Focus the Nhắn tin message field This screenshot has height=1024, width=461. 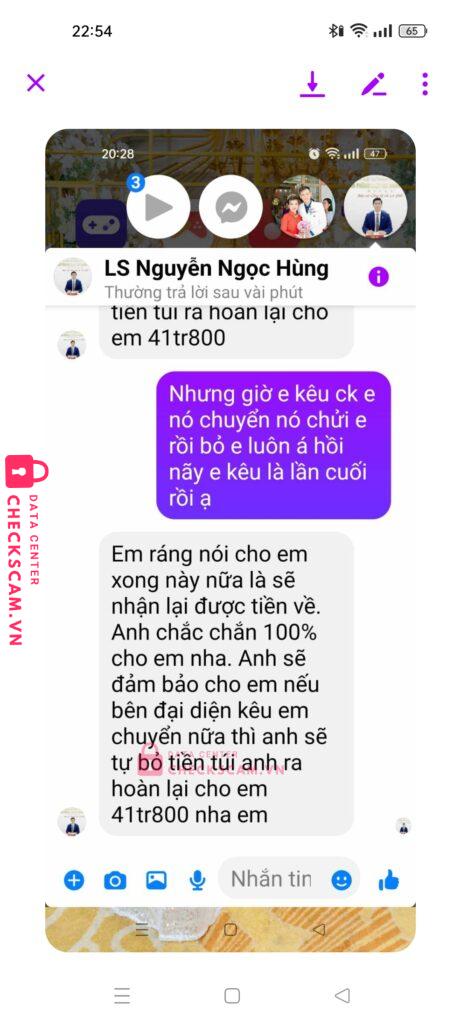272,879
